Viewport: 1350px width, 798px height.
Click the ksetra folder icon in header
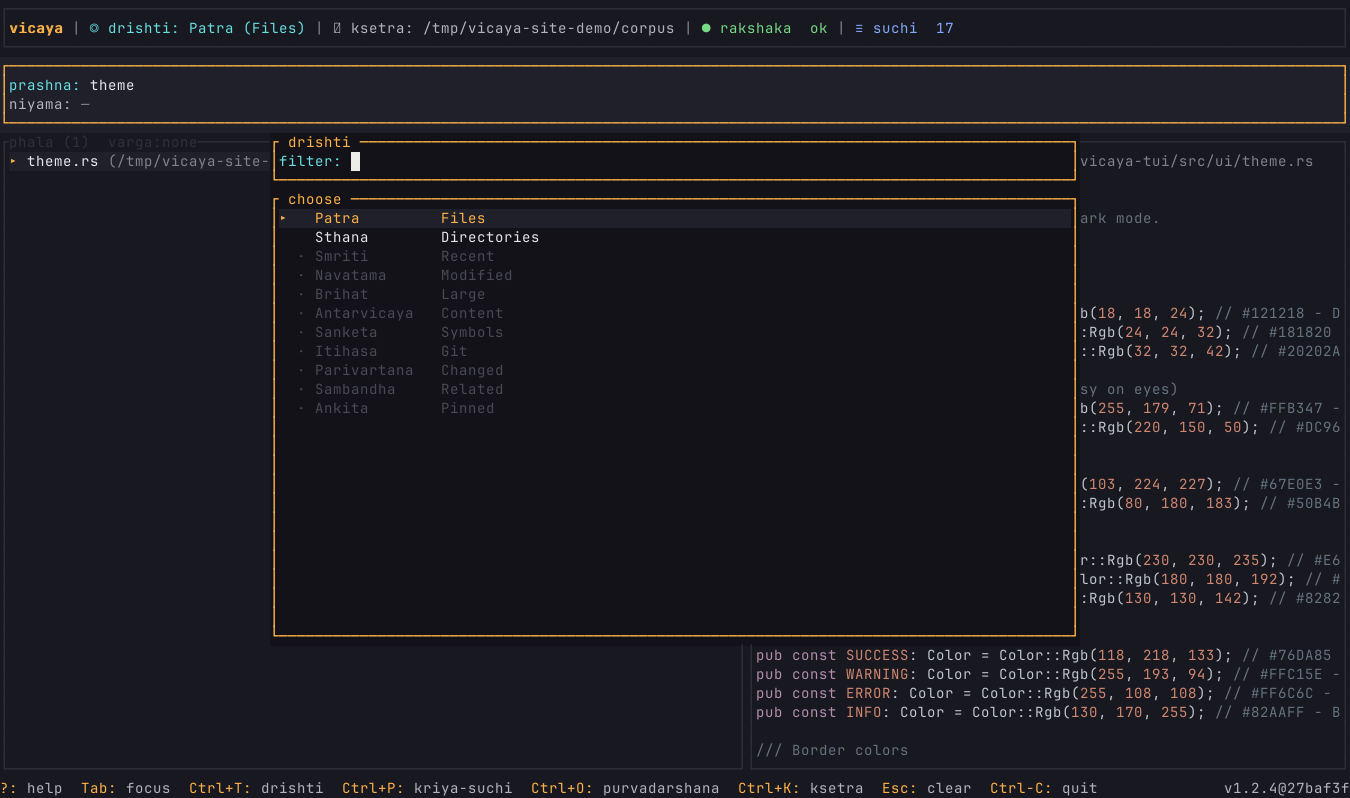pyautogui.click(x=337, y=28)
